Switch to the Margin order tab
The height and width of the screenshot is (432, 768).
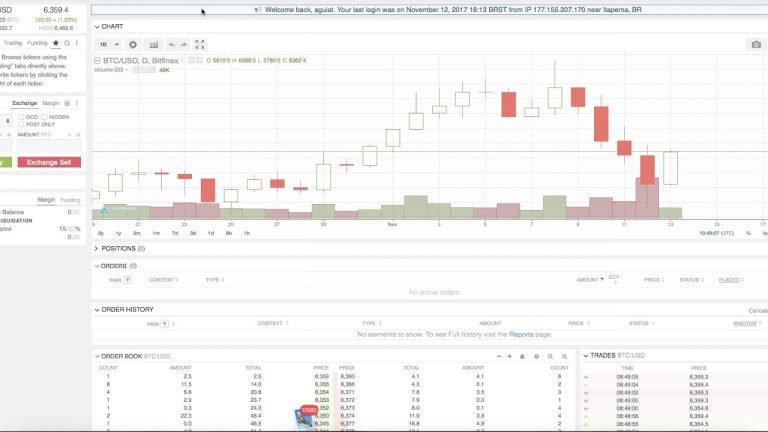51,103
